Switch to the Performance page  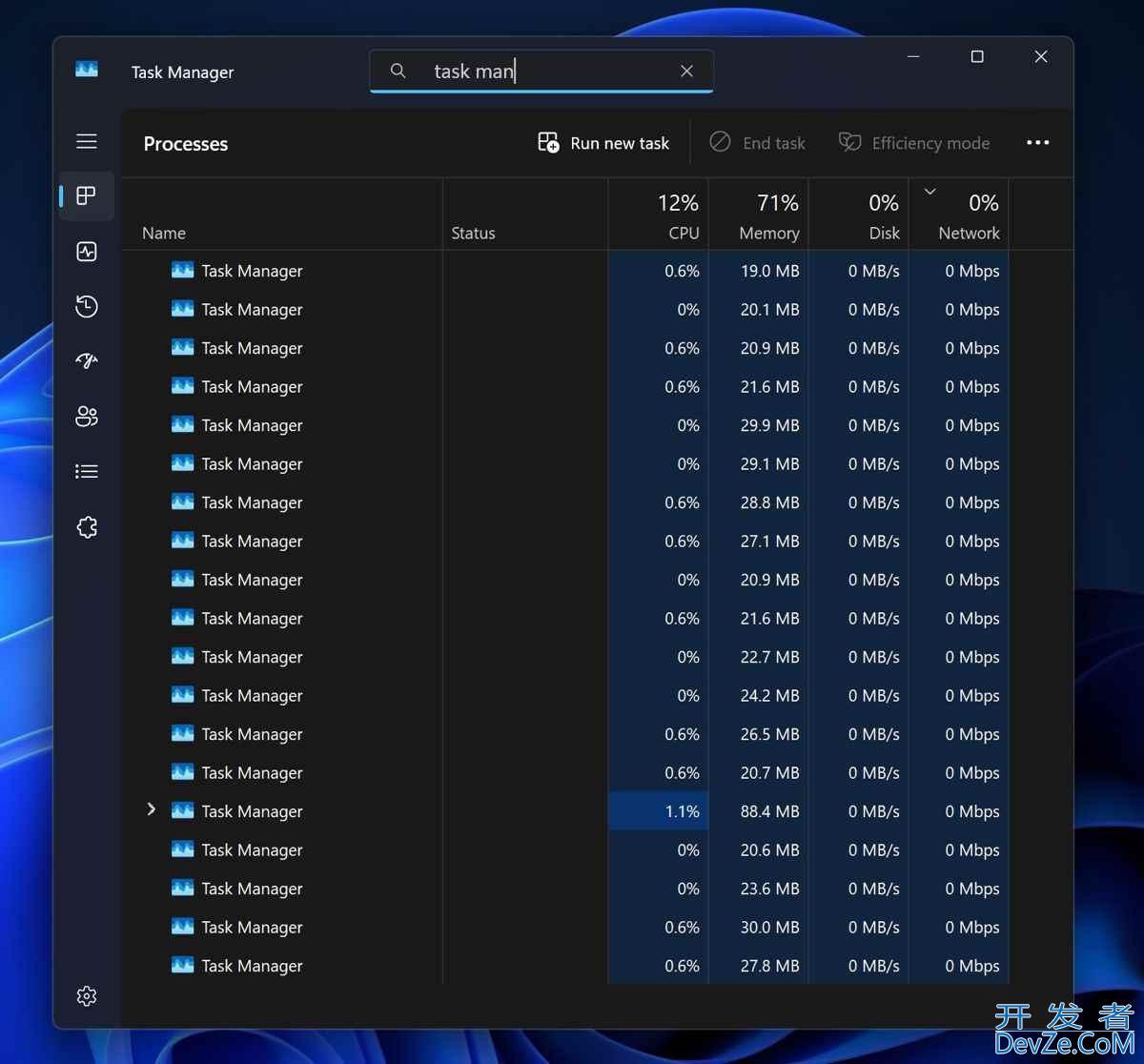(x=86, y=251)
